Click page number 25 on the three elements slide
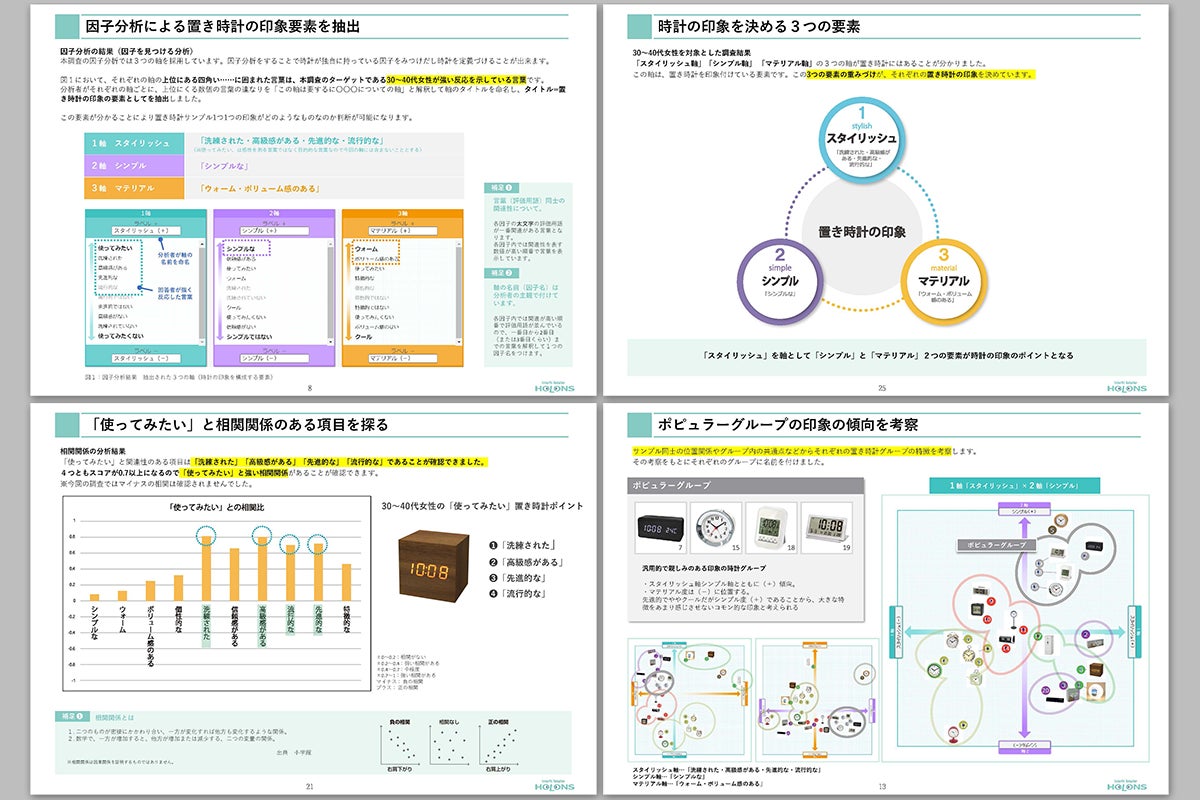This screenshot has width=1200, height=800. point(882,389)
